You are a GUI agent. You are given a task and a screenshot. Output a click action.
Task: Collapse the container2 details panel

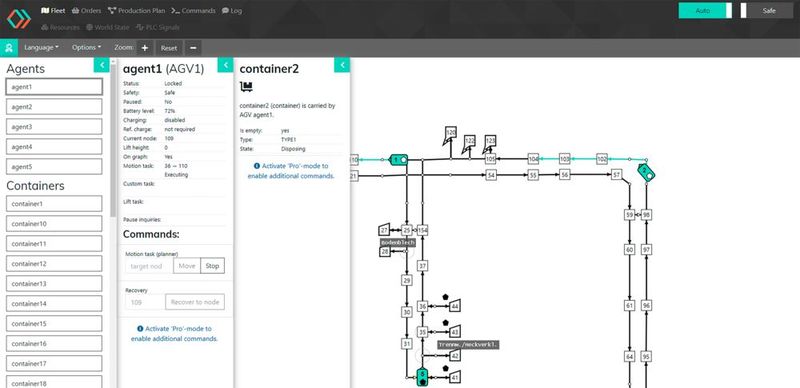click(342, 65)
